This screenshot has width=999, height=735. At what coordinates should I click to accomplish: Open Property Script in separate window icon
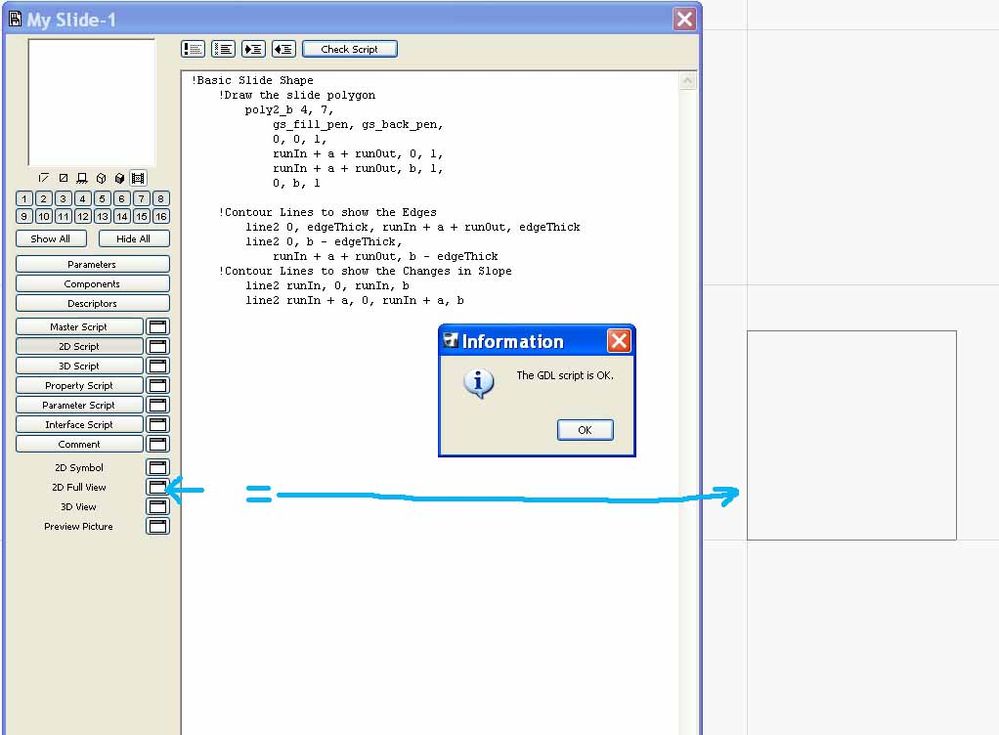tap(158, 385)
